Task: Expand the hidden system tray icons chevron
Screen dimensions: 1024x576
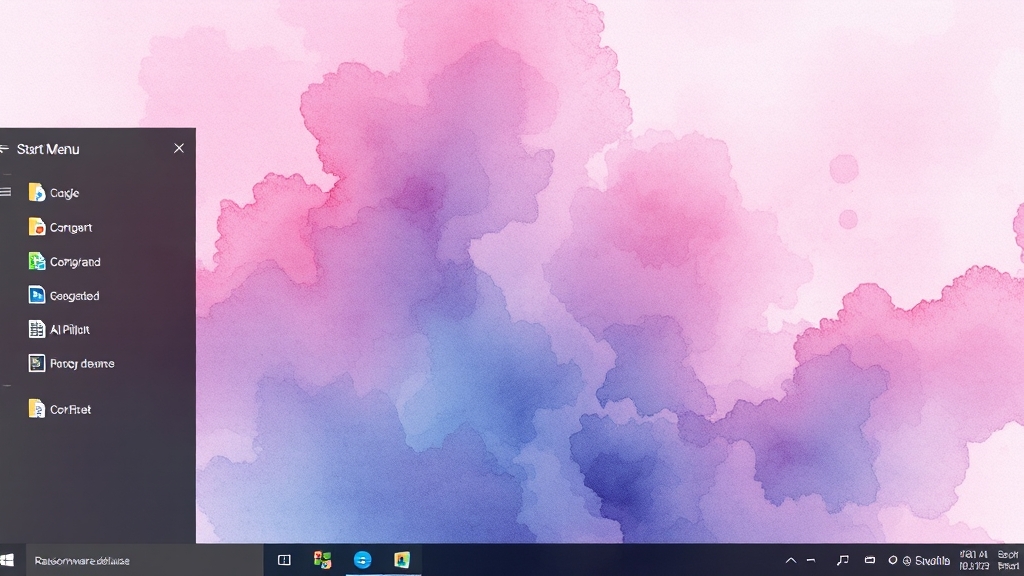Action: (790, 561)
